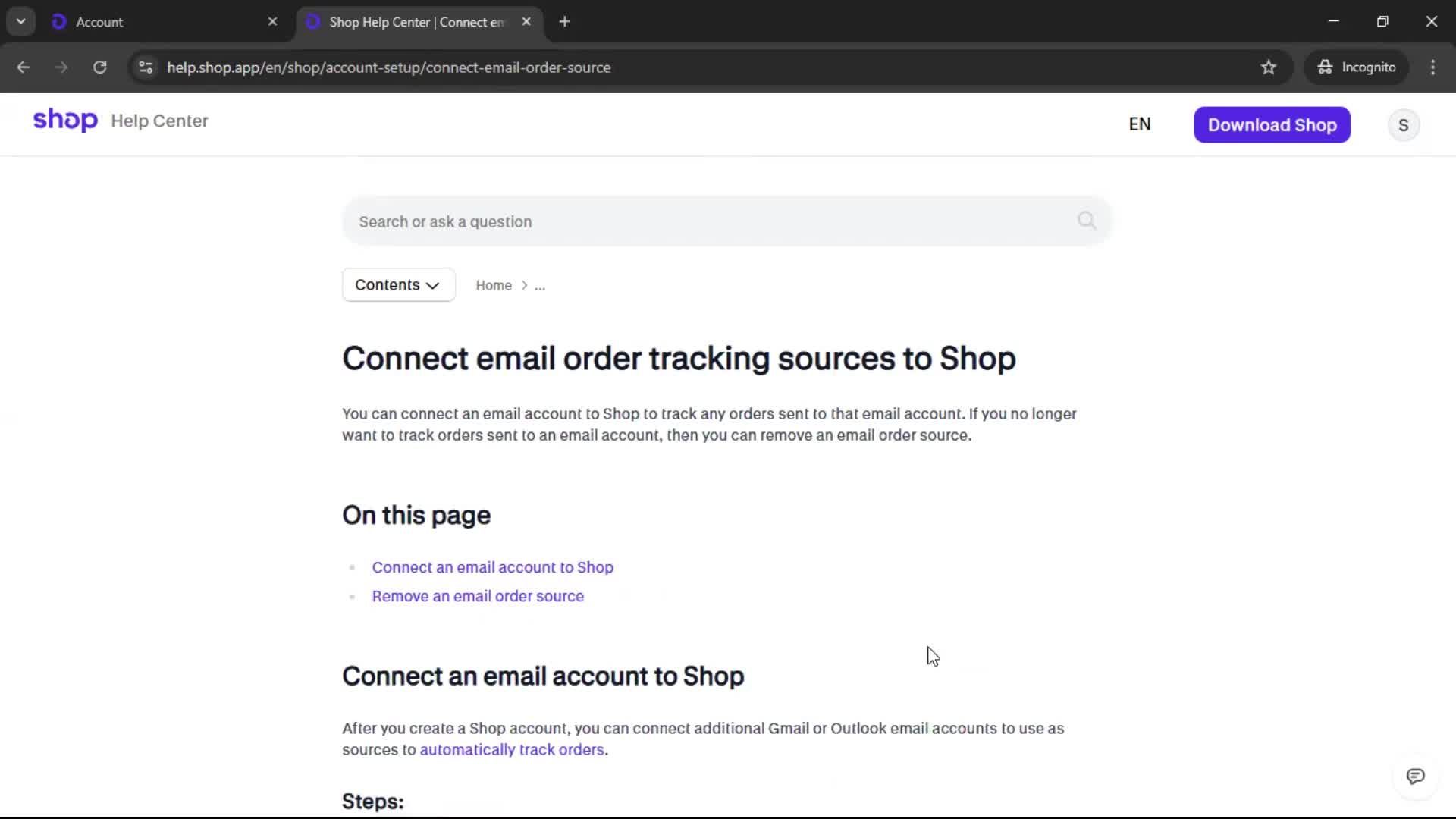Select the Shop Help Center tab
The height and width of the screenshot is (819, 1456).
416,22
